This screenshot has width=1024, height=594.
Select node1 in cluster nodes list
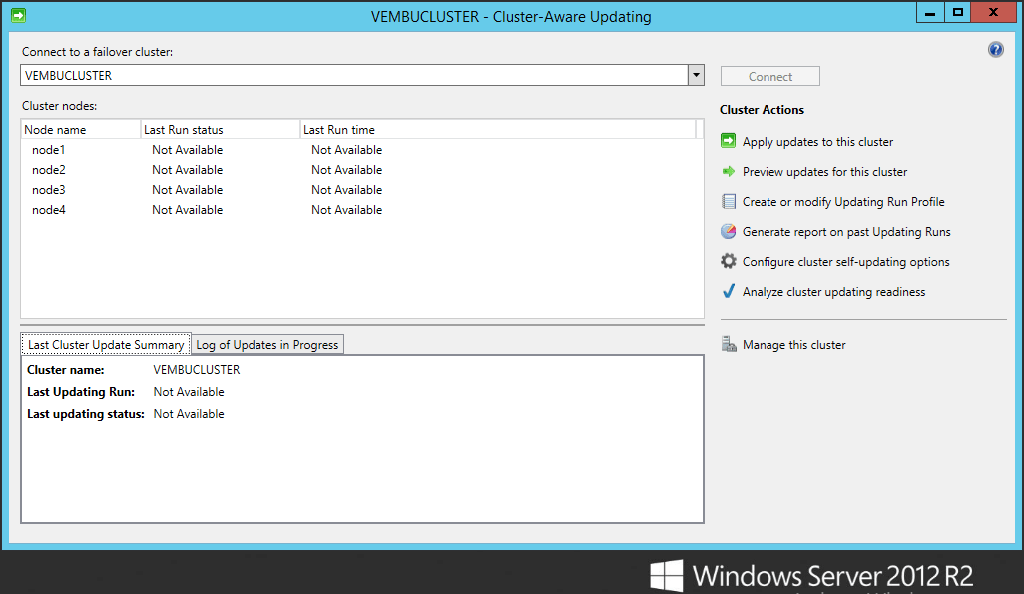[48, 149]
